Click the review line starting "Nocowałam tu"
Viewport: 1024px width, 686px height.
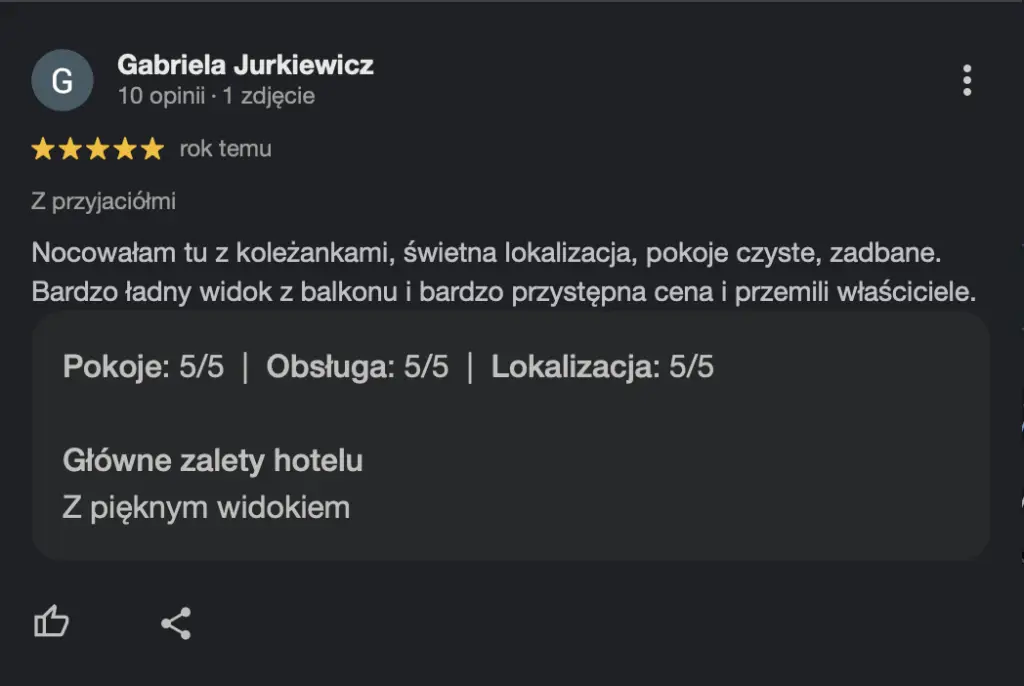[487, 252]
